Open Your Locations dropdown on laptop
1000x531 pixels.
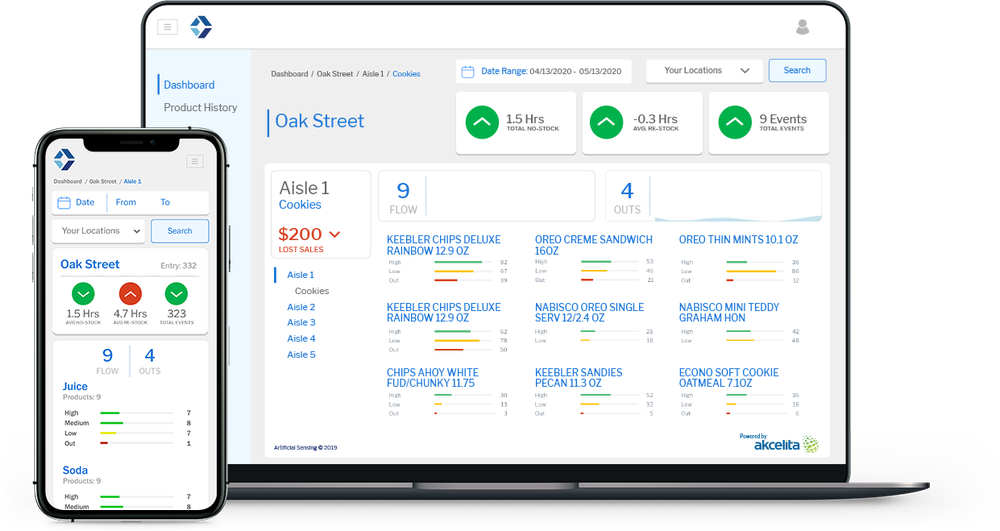[704, 71]
